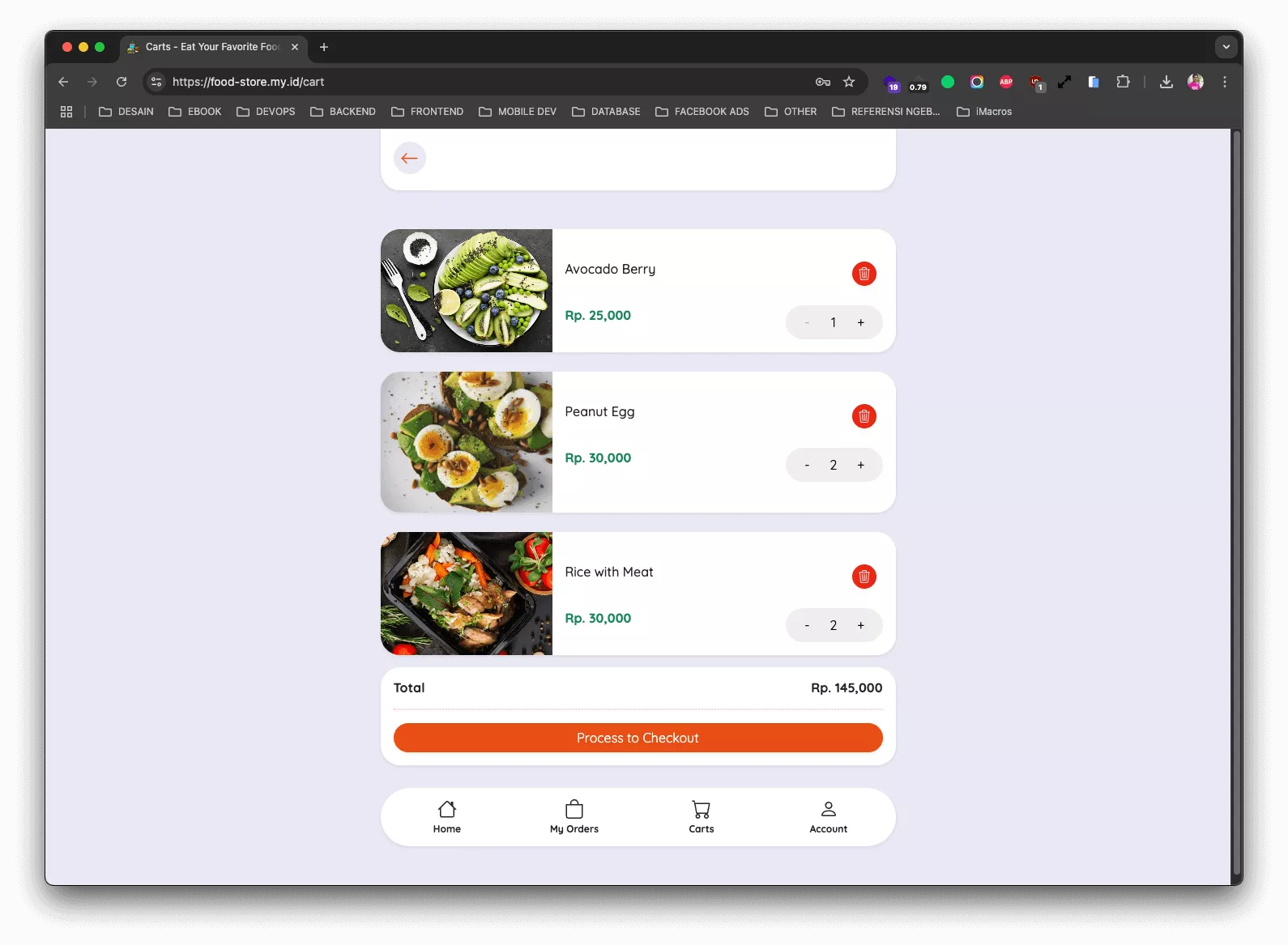Select the Rp. 25,000 price
The height and width of the screenshot is (945, 1288).
(x=598, y=316)
